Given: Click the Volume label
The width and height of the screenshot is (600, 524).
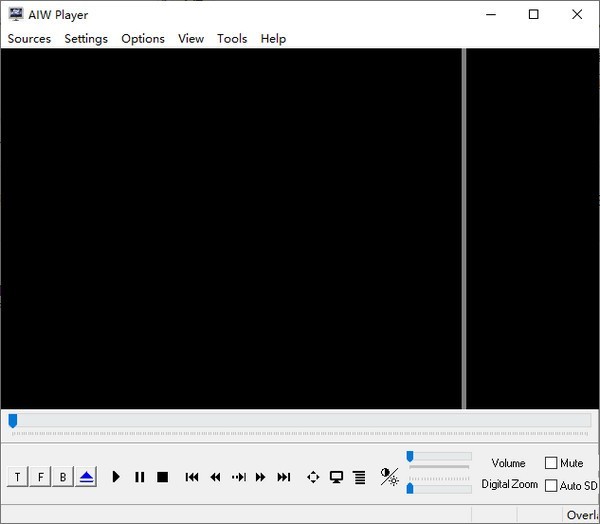Looking at the screenshot, I should click(x=508, y=463).
